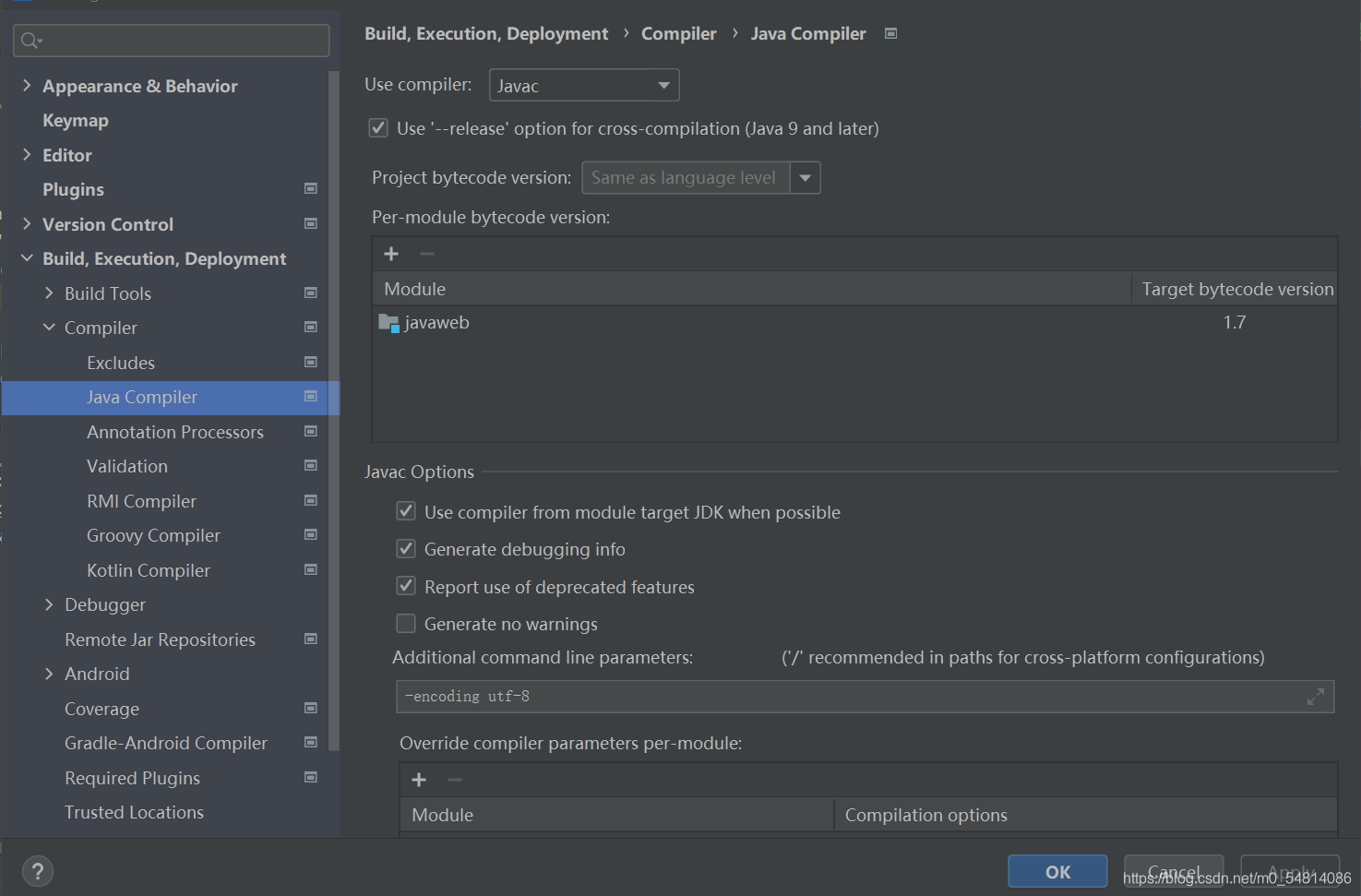Click the project settings icon beside Plugins
This screenshot has height=896, width=1361.
pyautogui.click(x=311, y=188)
